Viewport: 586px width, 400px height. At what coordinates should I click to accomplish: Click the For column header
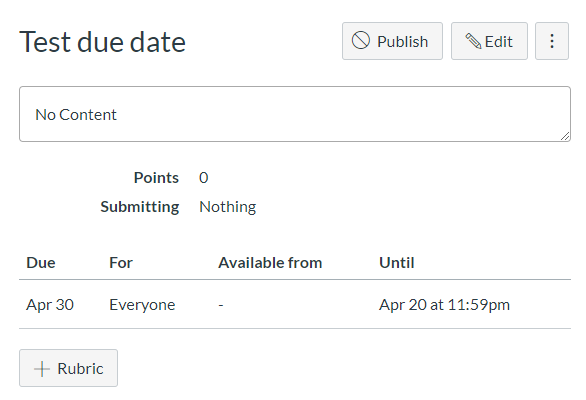point(121,263)
